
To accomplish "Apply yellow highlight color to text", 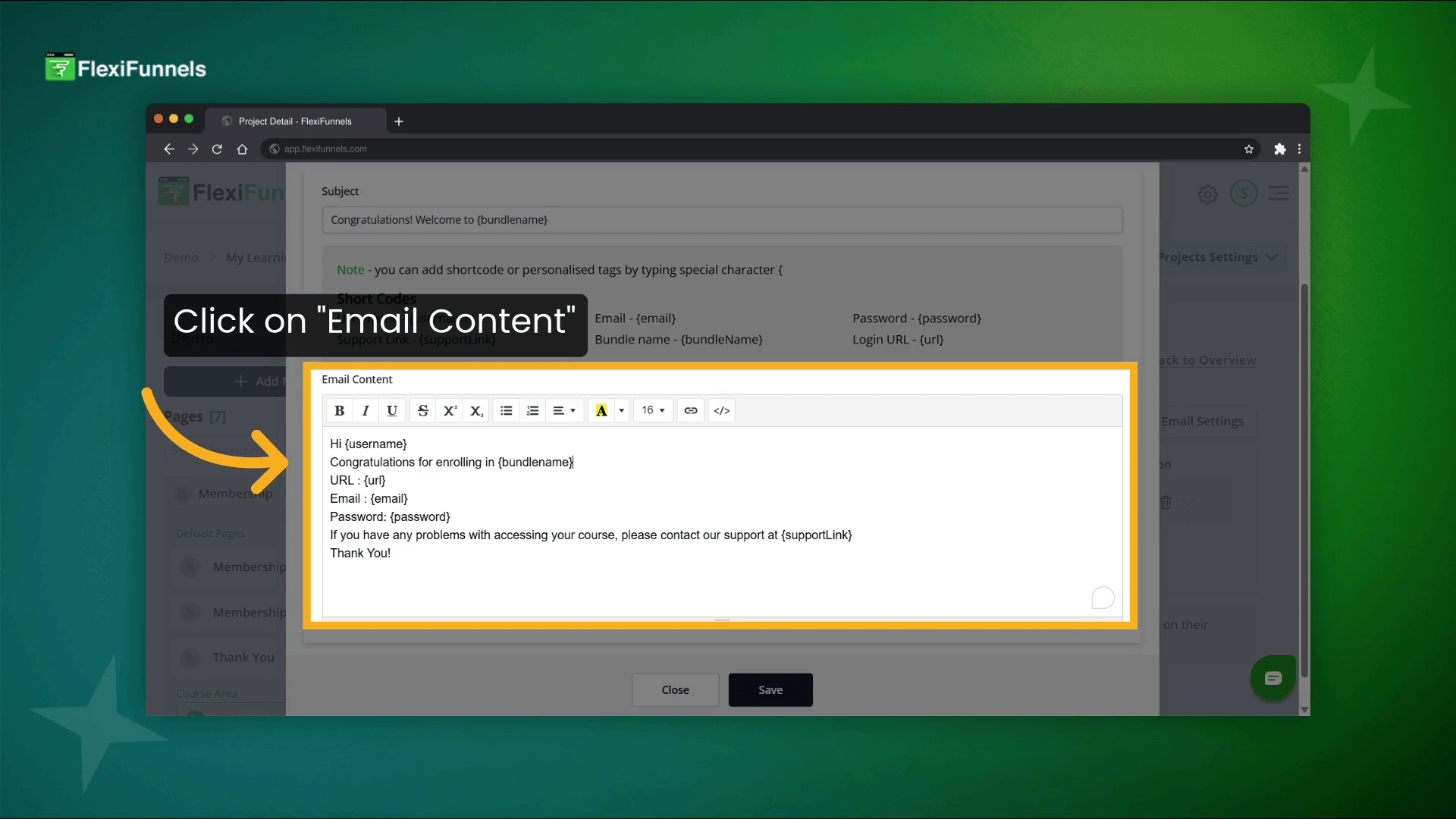I will [x=601, y=410].
